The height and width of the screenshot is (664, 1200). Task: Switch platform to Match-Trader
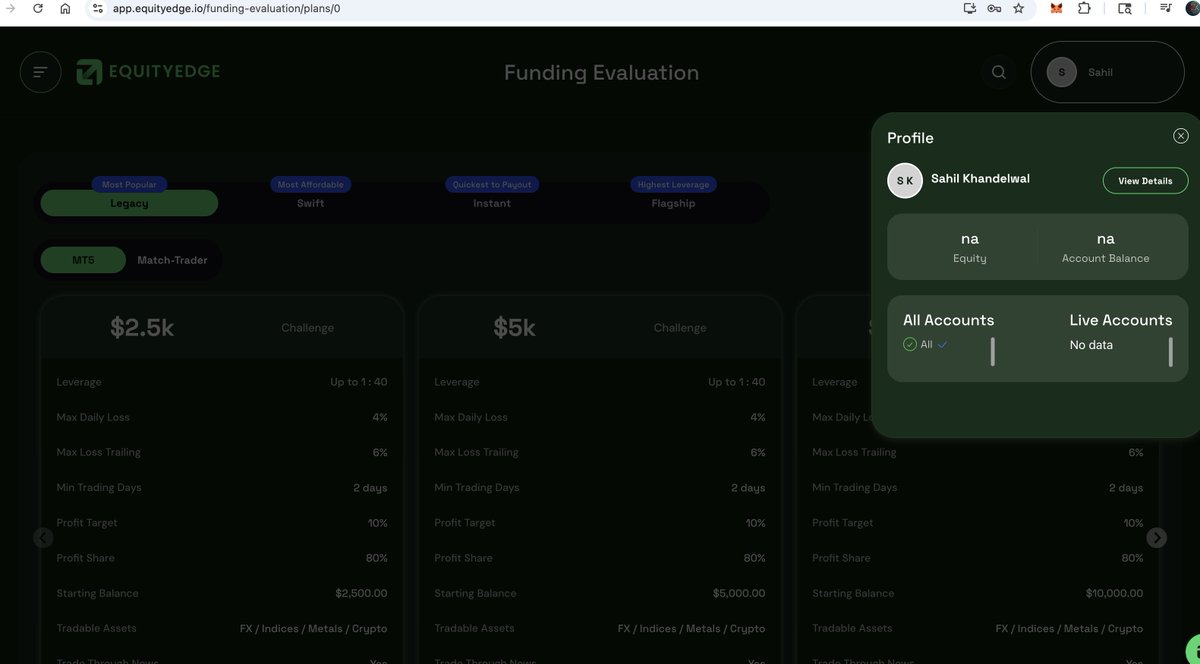coord(172,260)
